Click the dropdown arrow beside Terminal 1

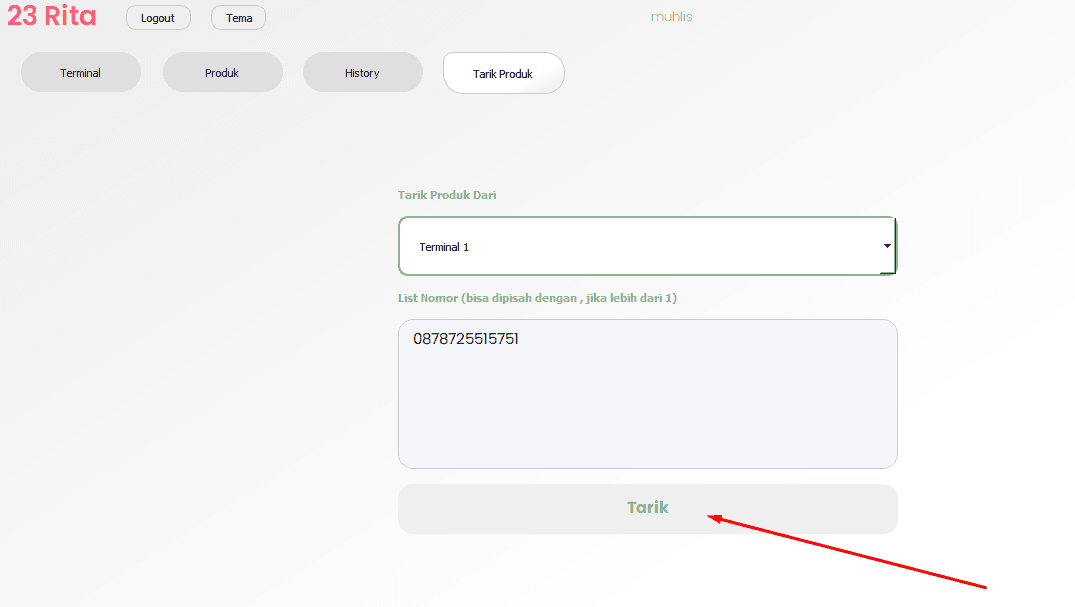click(886, 246)
